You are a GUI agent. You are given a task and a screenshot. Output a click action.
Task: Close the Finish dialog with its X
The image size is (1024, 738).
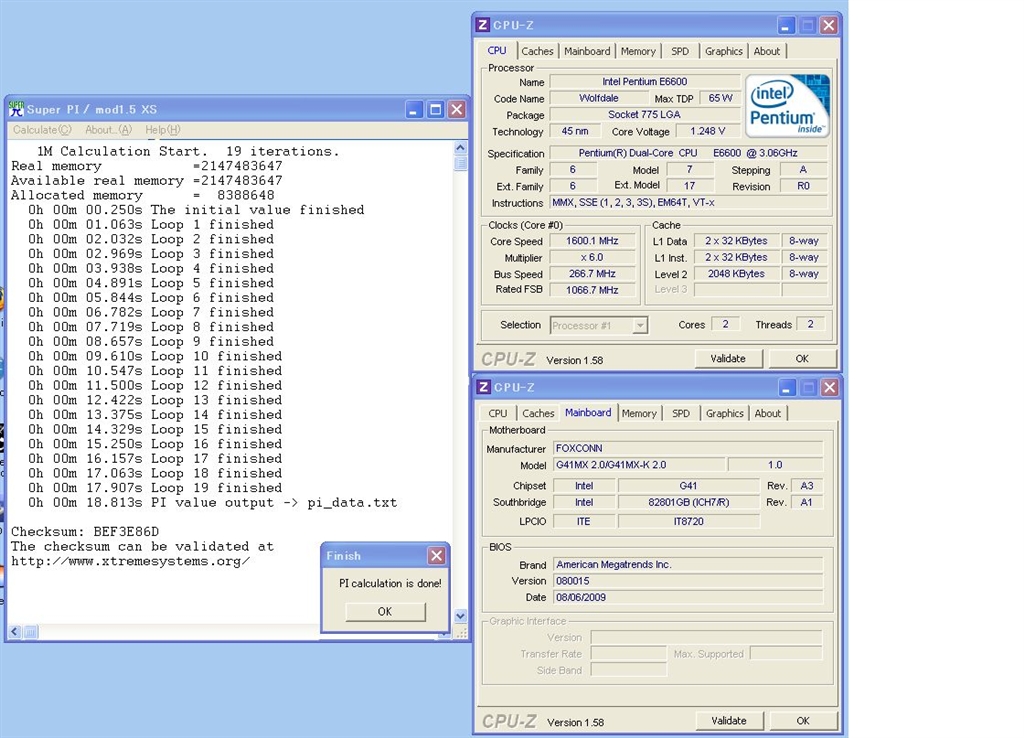coord(436,555)
